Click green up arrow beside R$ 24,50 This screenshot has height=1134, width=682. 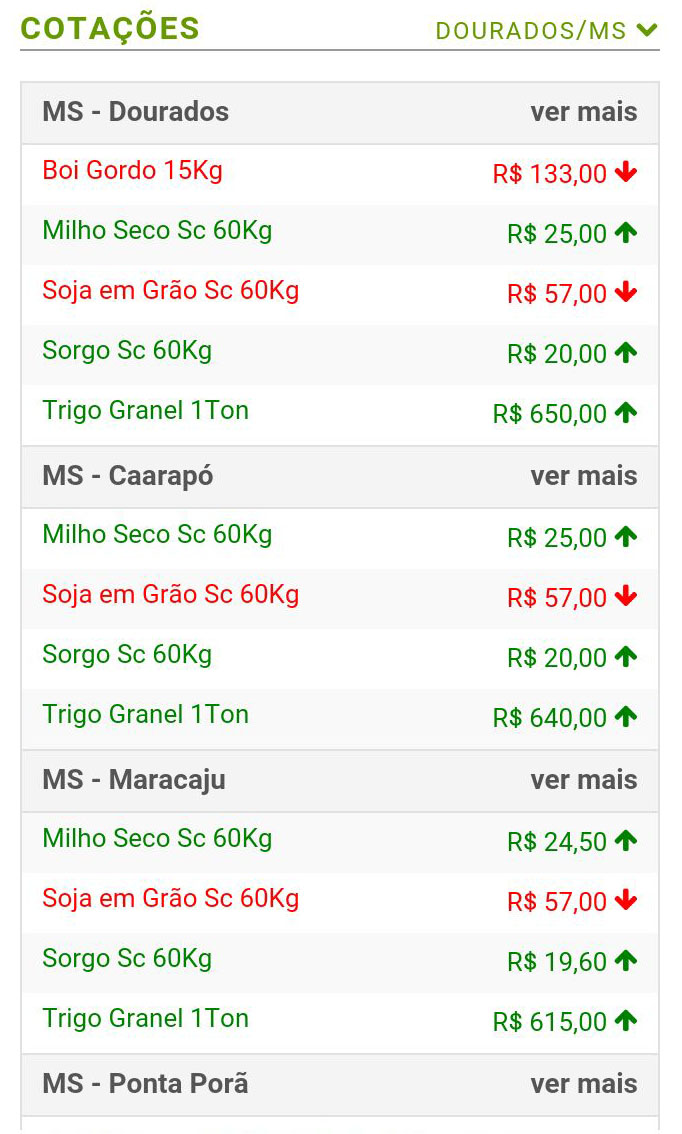point(626,840)
